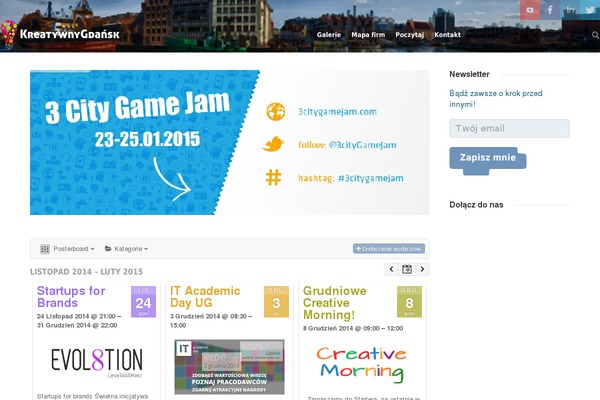Click Dodaj swoje wydarzenie button
The width and height of the screenshot is (600, 400).
pyautogui.click(x=389, y=249)
